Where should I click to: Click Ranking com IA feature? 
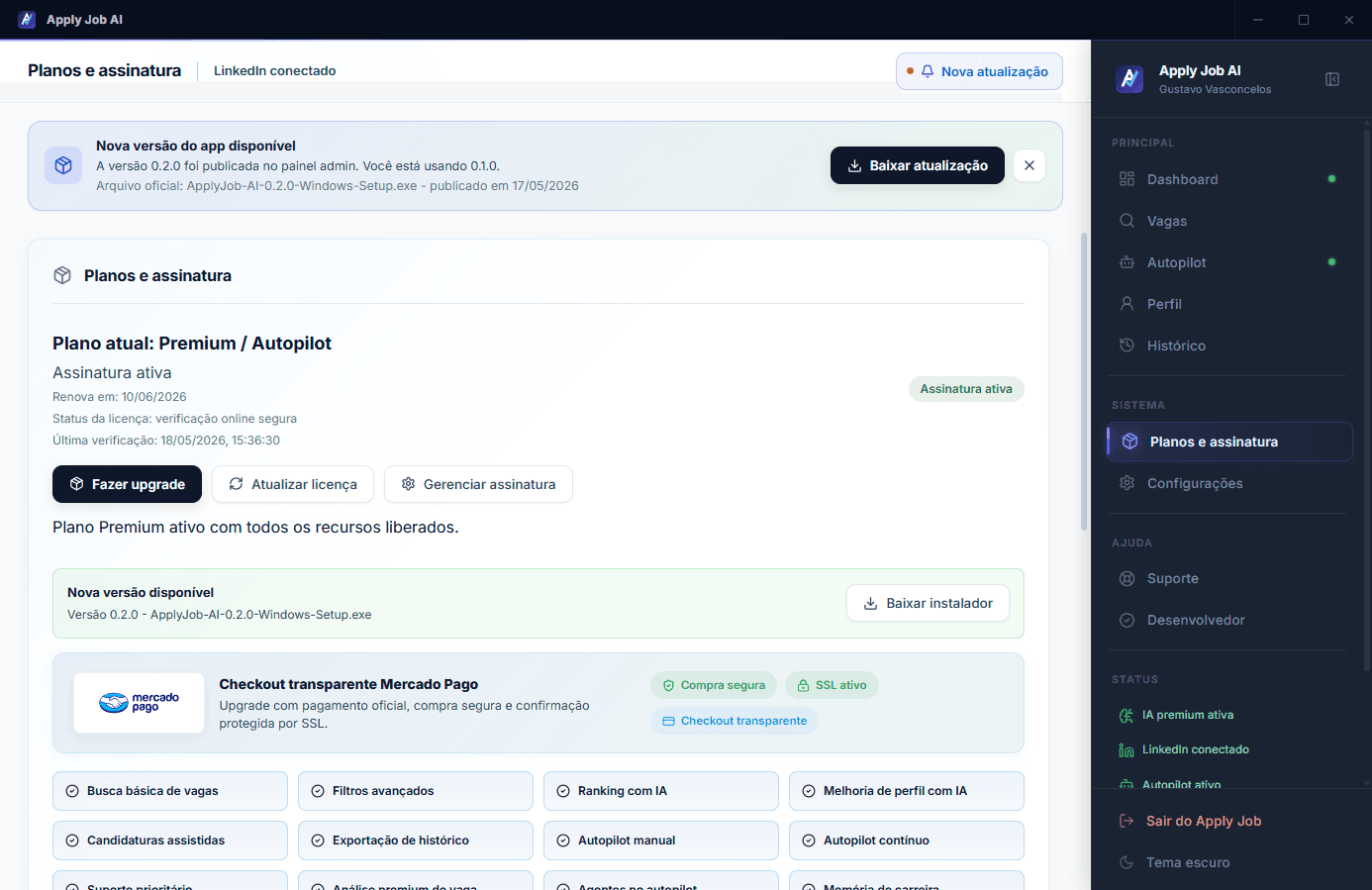pos(661,791)
